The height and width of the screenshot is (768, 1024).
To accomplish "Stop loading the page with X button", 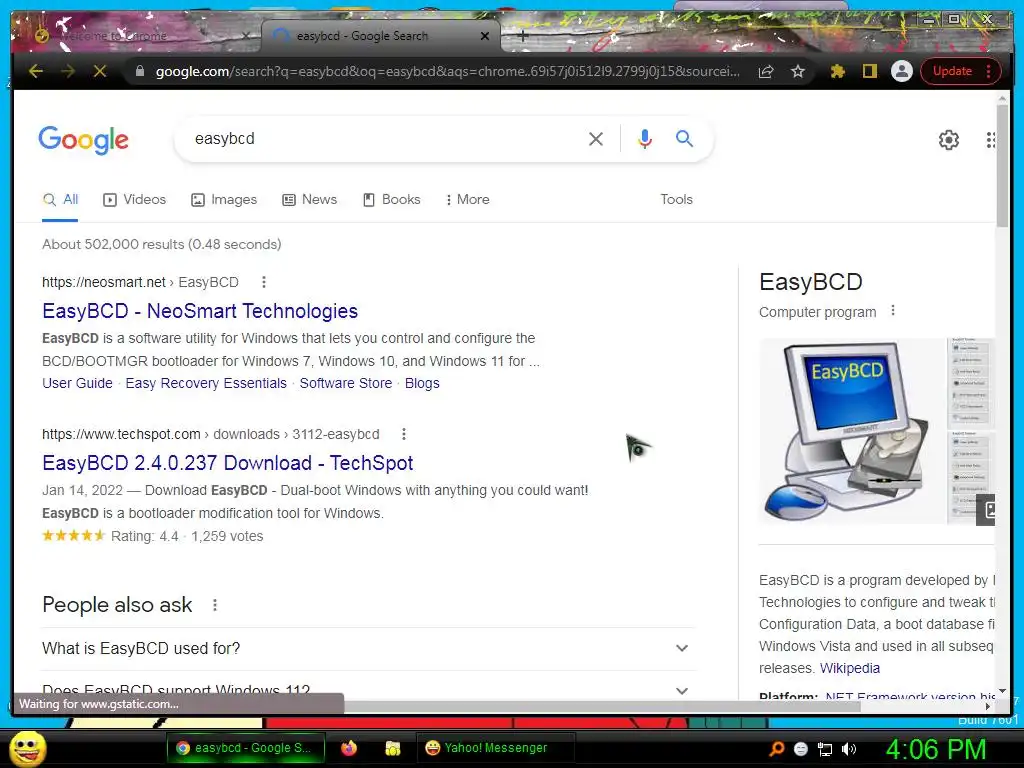I will tap(100, 71).
